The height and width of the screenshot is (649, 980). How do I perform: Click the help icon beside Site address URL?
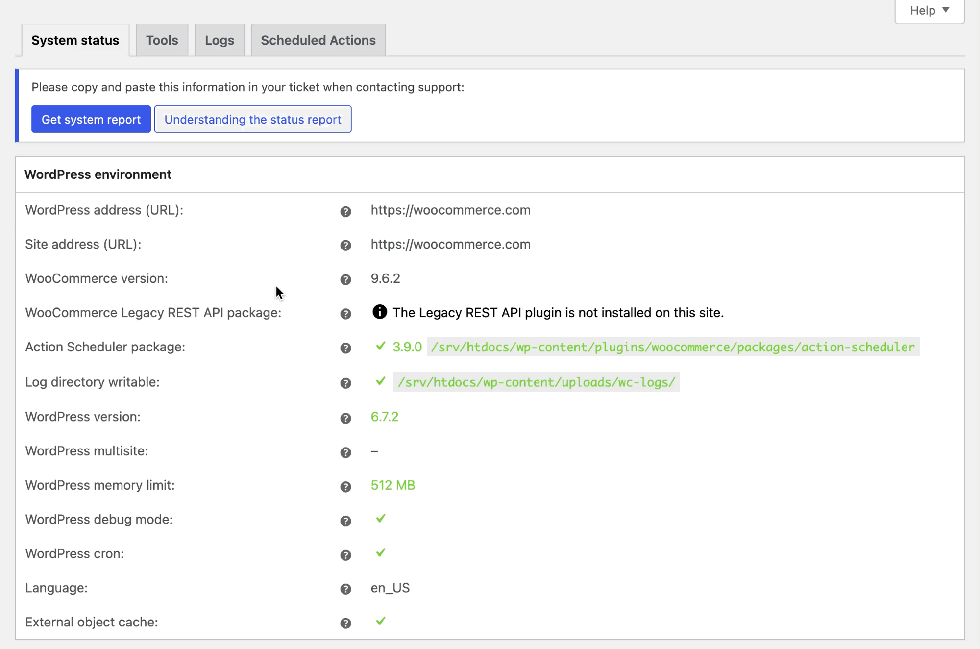[x=345, y=245]
